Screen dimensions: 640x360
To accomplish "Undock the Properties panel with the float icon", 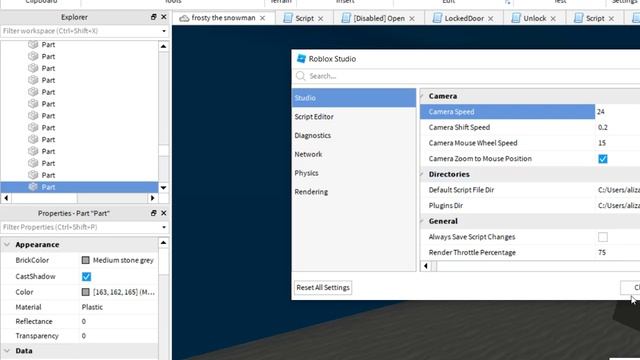I will pyautogui.click(x=153, y=213).
